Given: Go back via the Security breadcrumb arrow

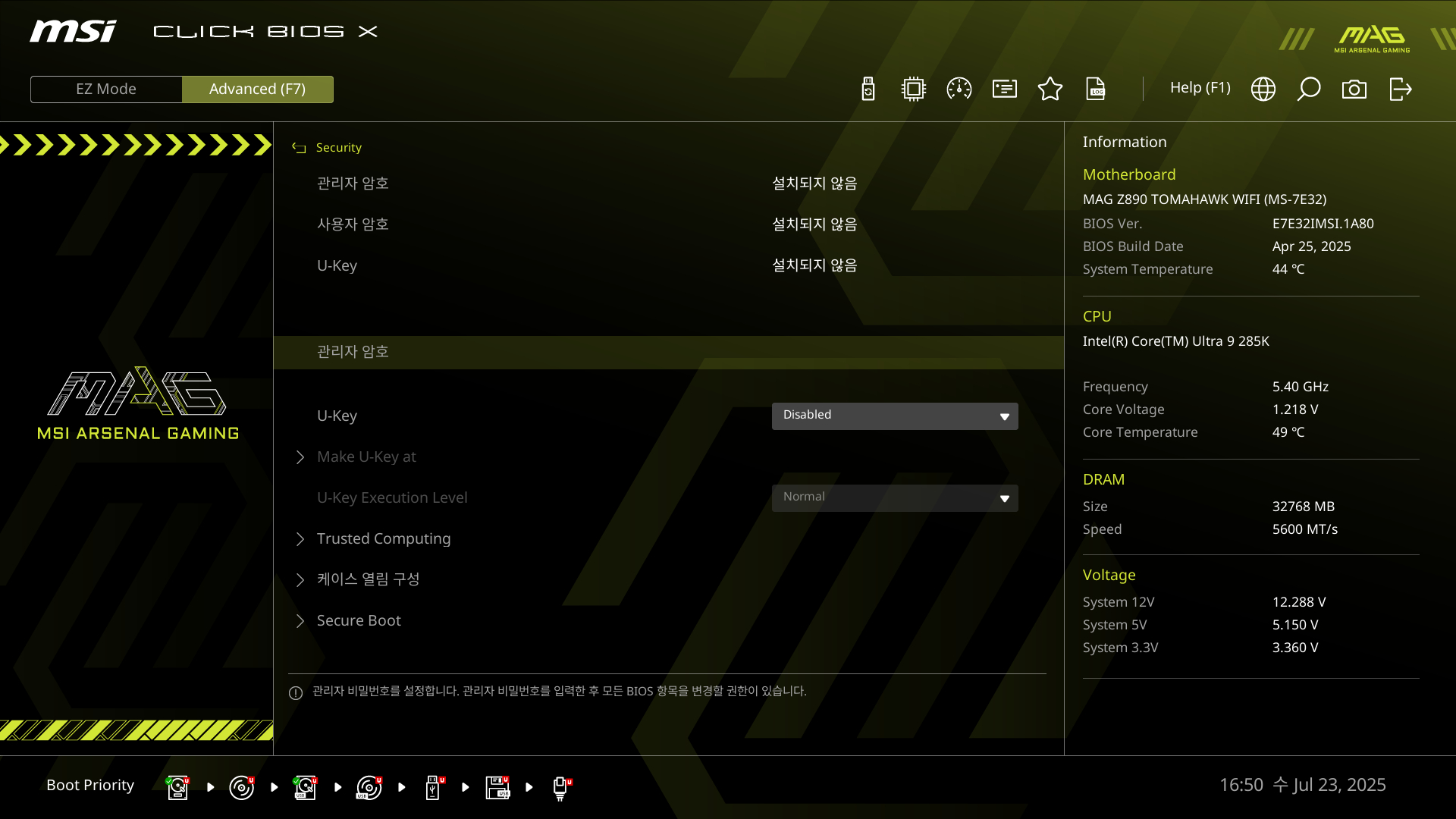Looking at the screenshot, I should [x=299, y=148].
